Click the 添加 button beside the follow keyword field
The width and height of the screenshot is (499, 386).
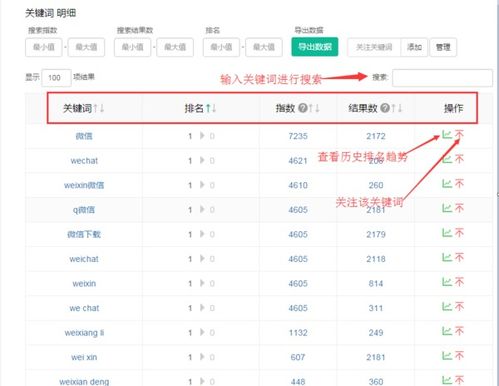pyautogui.click(x=414, y=47)
